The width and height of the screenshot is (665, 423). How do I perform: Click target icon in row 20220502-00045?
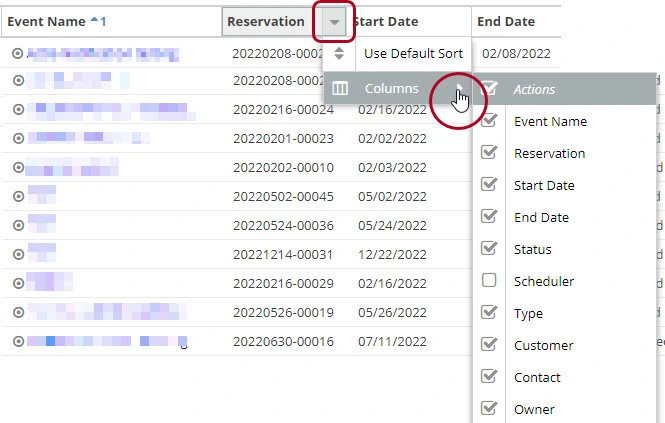pos(18,196)
